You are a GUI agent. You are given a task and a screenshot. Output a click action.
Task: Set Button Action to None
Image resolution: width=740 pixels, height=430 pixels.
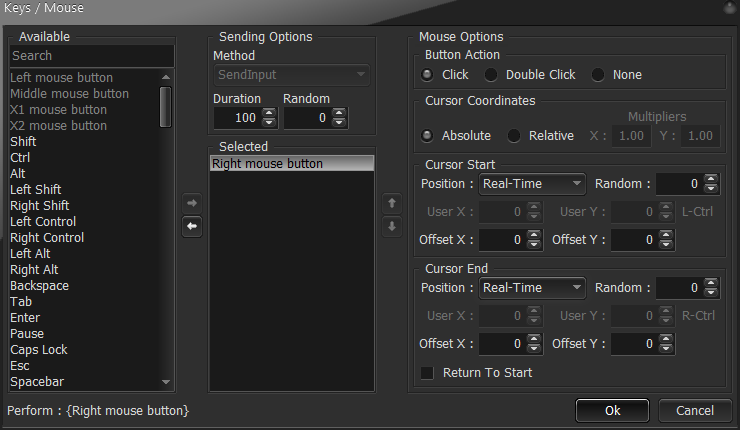[598, 75]
